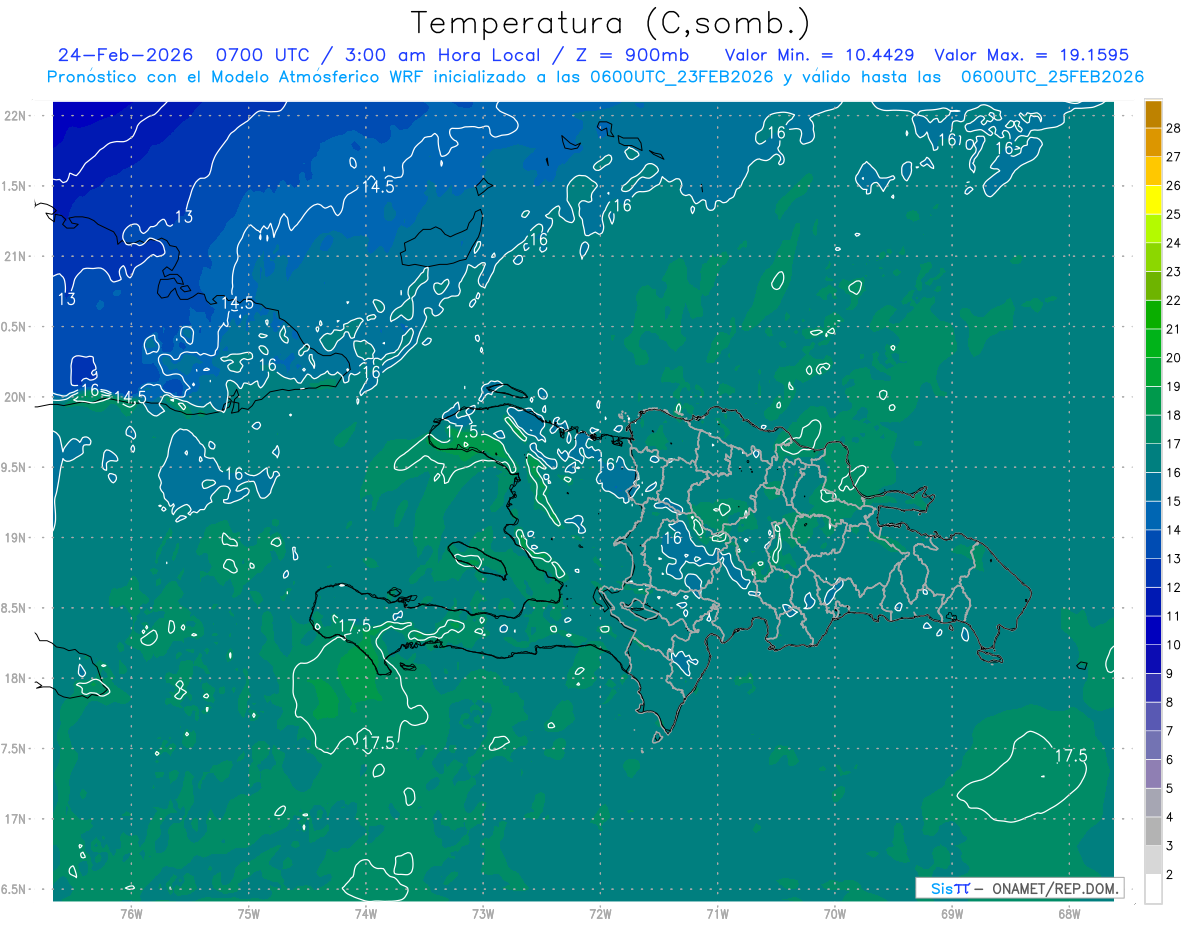Pick the gray swatch between 3 and 4
Image resolution: width=1200 pixels, height=927 pixels.
(1153, 832)
